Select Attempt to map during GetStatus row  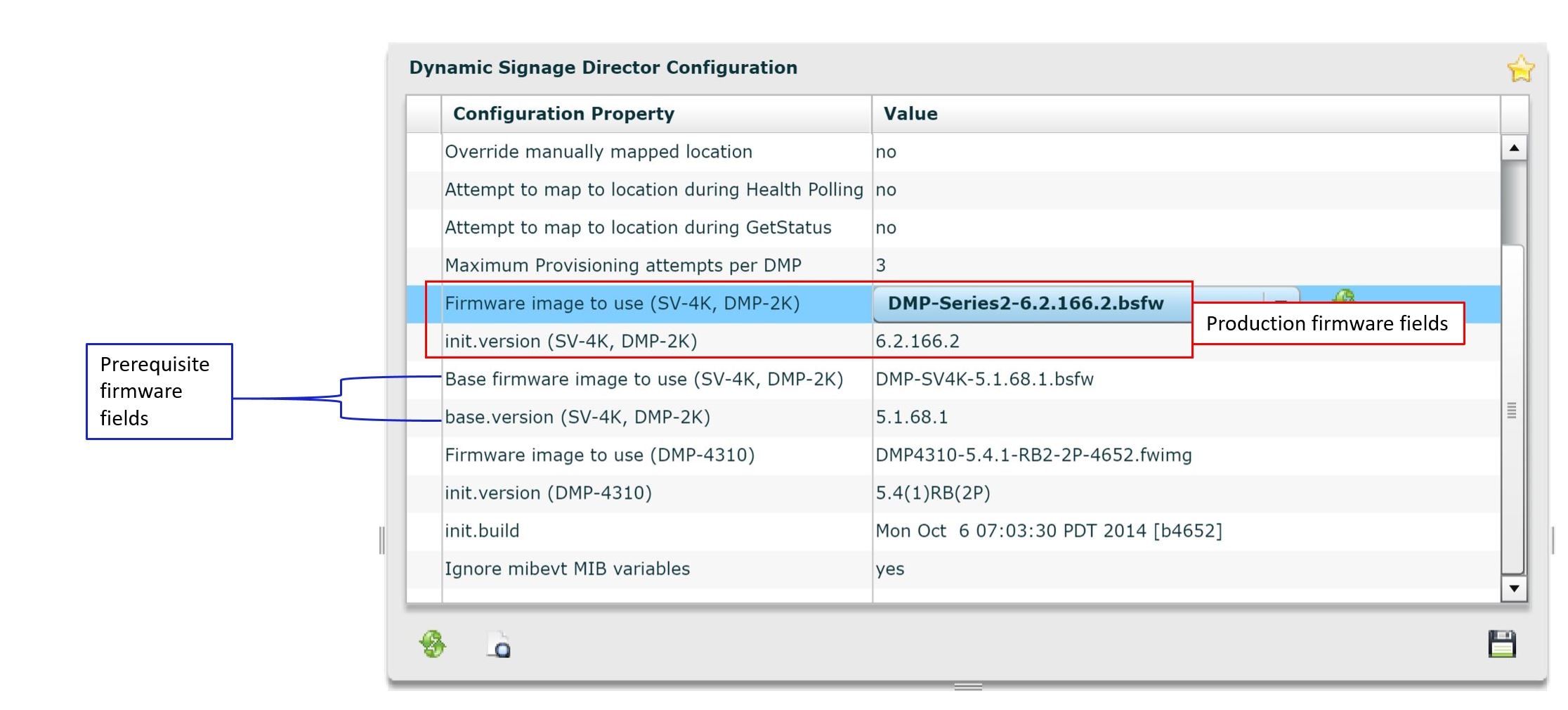pos(953,228)
